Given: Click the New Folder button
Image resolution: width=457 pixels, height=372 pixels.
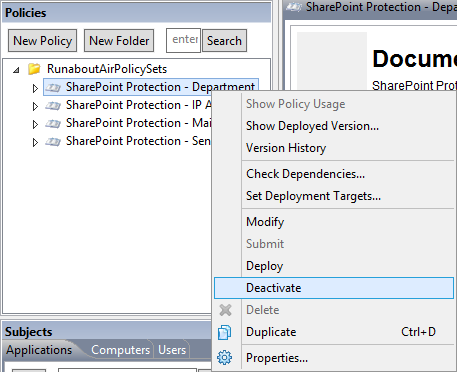Looking at the screenshot, I should click(119, 41).
